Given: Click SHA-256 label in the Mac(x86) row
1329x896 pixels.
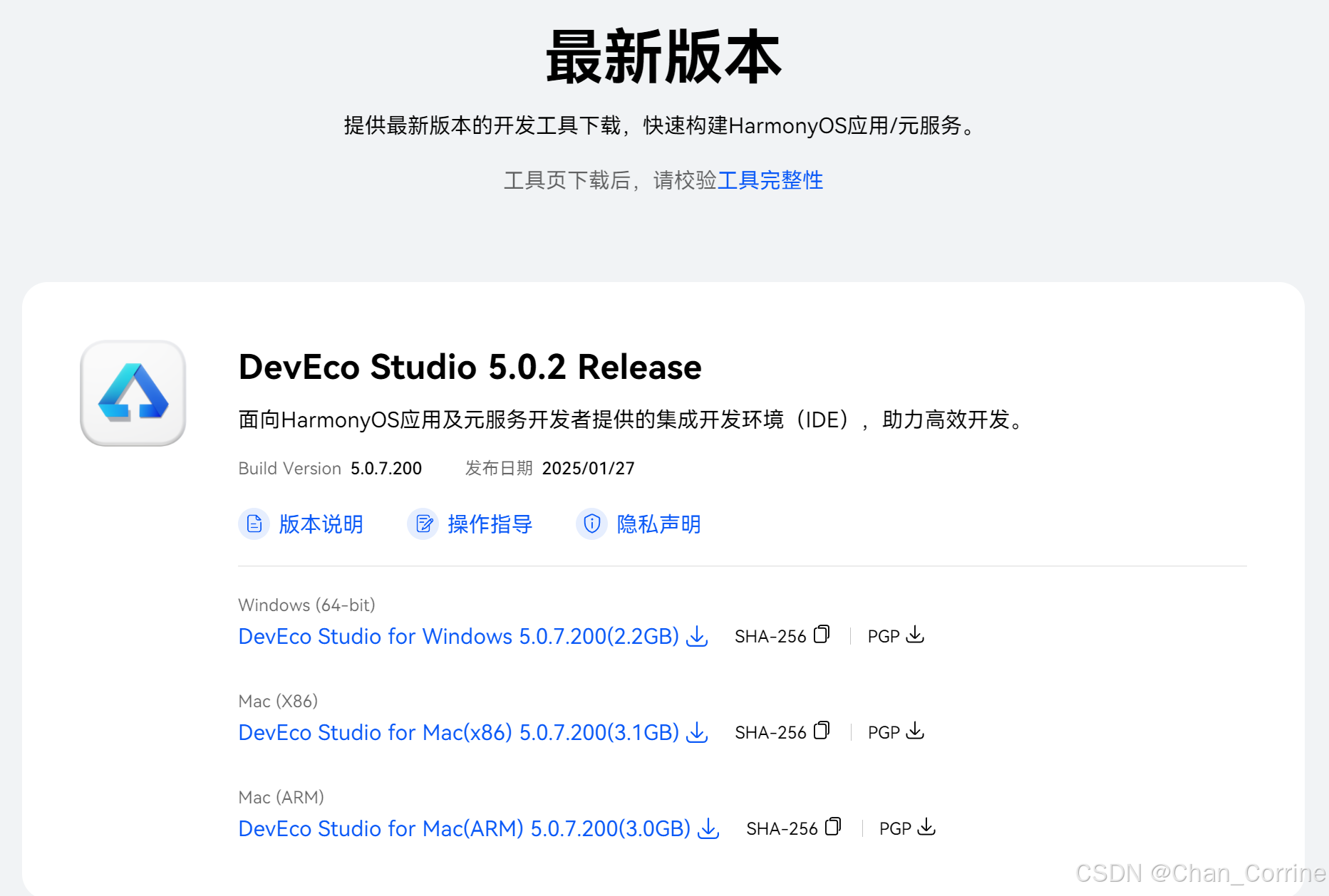Looking at the screenshot, I should point(770,733).
